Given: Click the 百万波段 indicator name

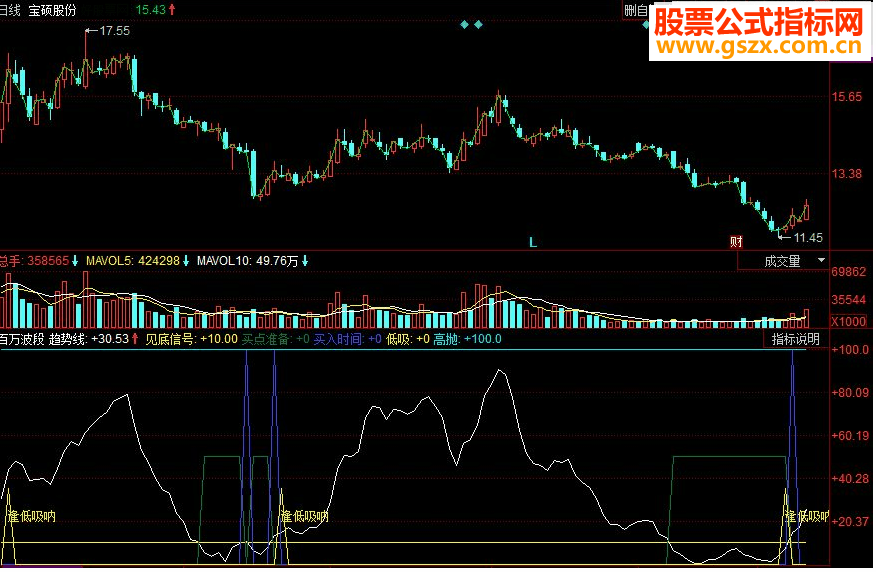Looking at the screenshot, I should [20, 339].
